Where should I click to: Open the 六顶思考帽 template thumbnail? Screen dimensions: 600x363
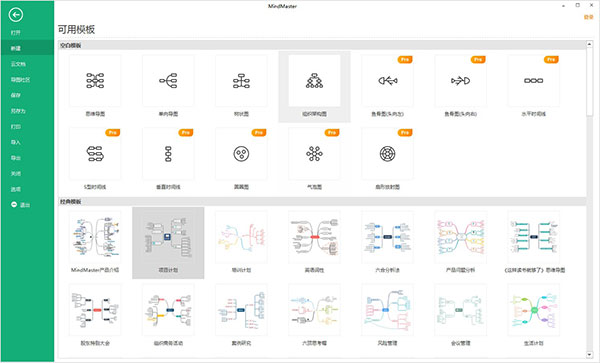click(314, 310)
